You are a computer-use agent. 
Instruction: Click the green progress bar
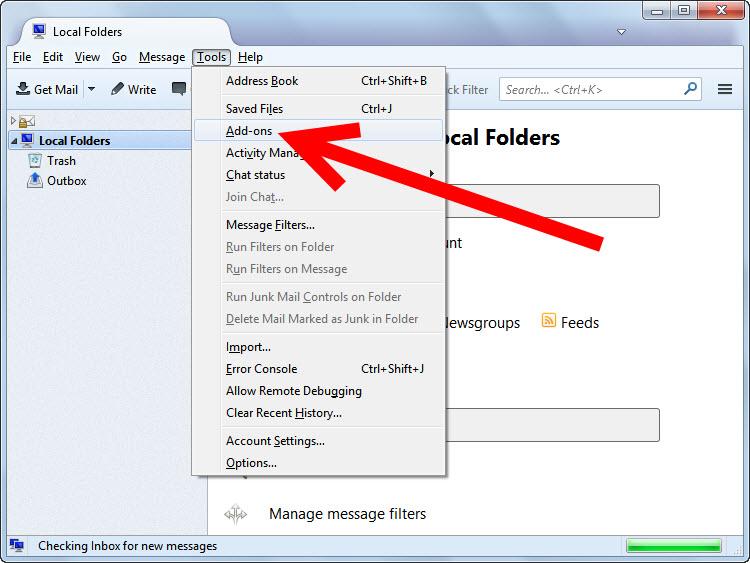pyautogui.click(x=673, y=546)
